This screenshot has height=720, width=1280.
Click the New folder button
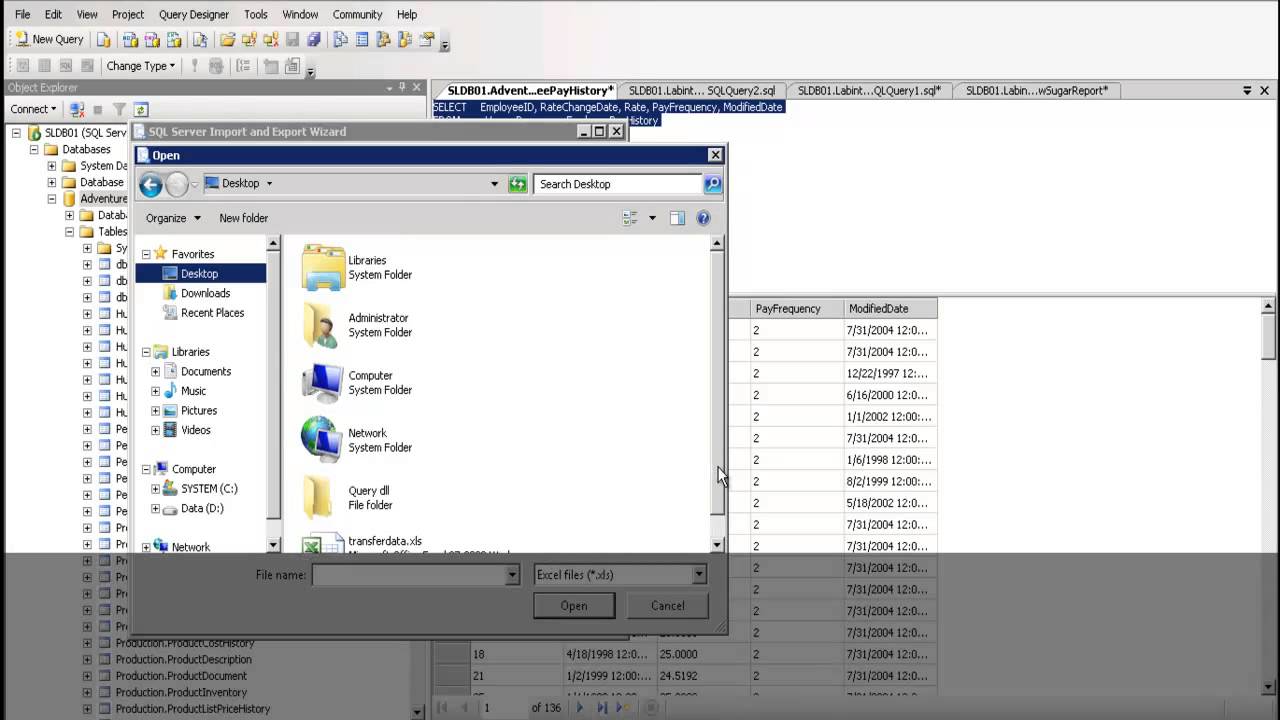click(244, 218)
